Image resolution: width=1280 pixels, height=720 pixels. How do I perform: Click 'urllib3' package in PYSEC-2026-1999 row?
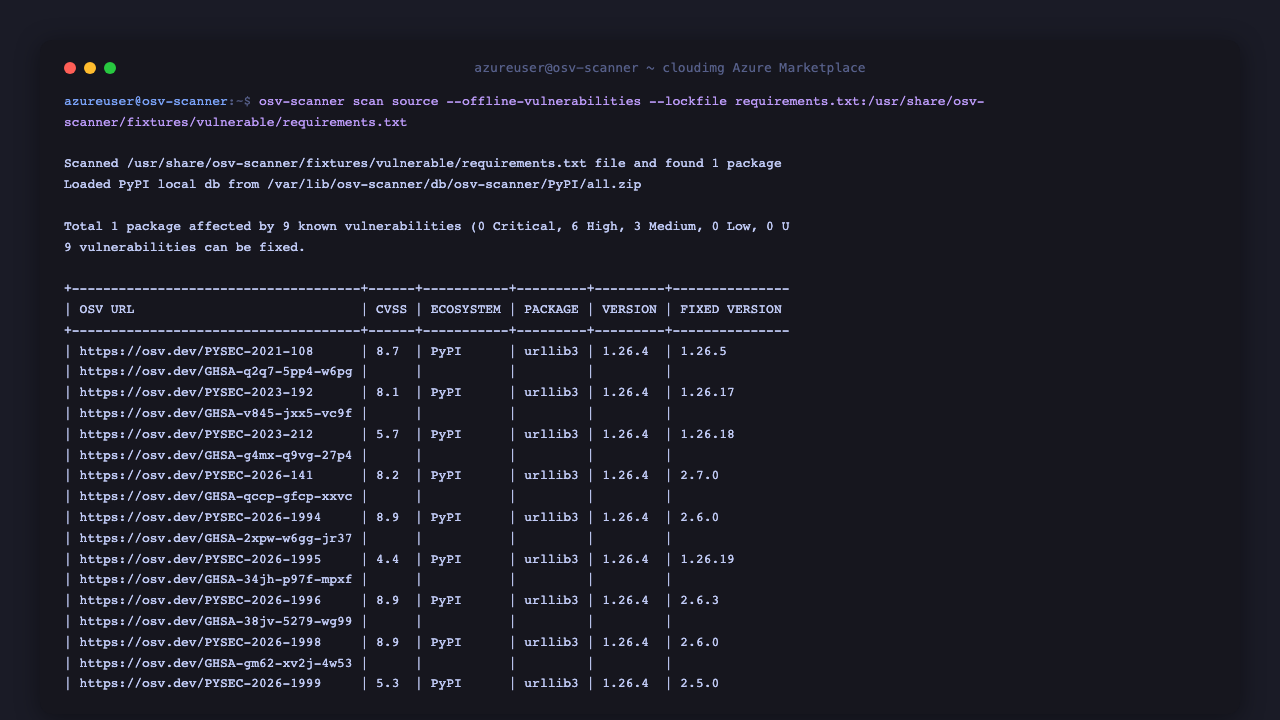click(x=551, y=683)
